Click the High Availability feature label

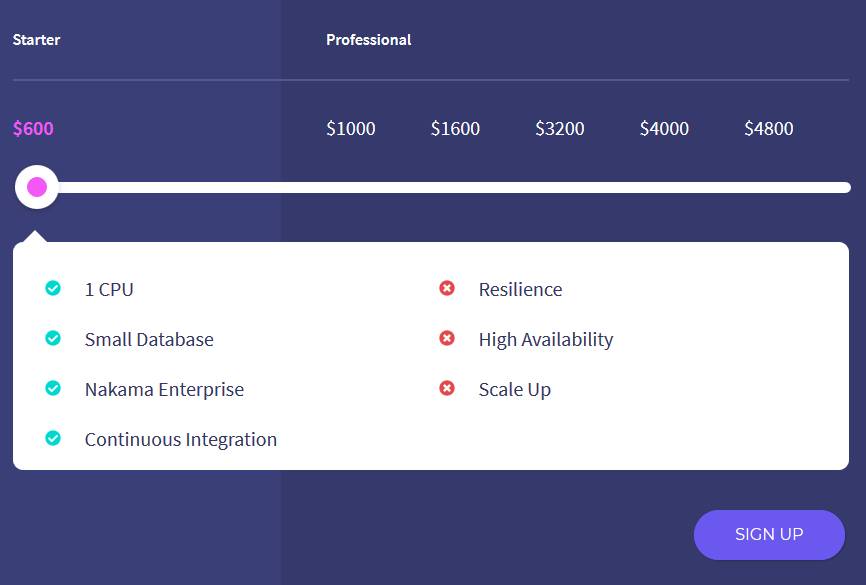click(x=546, y=340)
